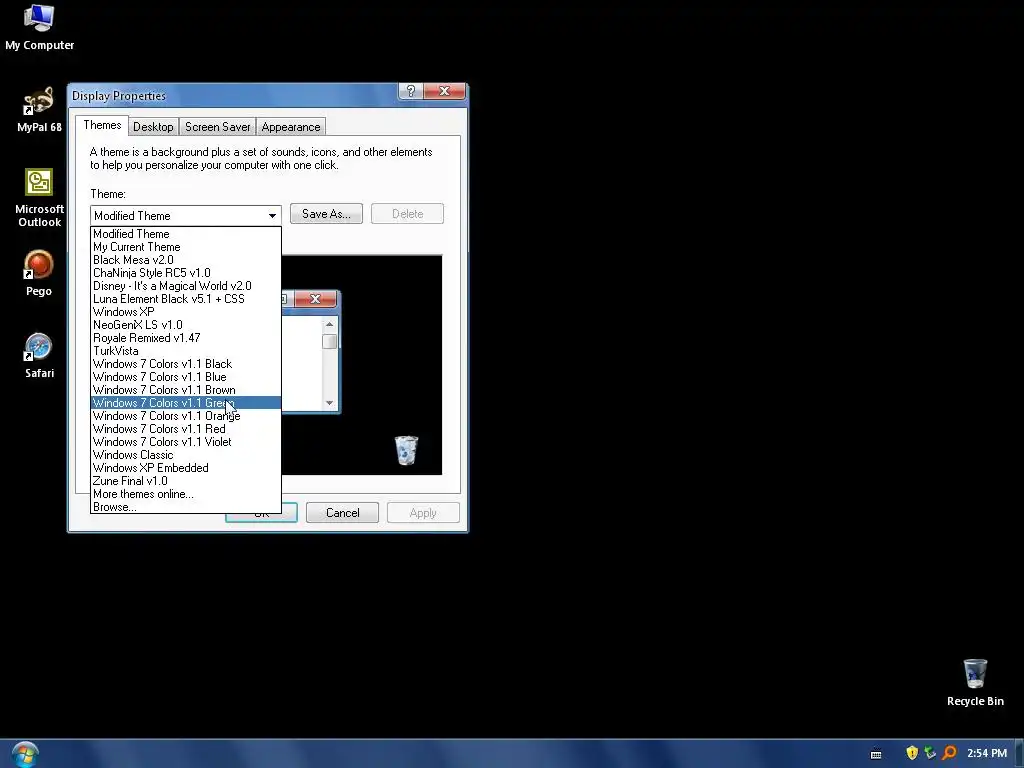The image size is (1024, 768).
Task: Choose the Windows XP Embedded theme
Action: click(x=185, y=468)
